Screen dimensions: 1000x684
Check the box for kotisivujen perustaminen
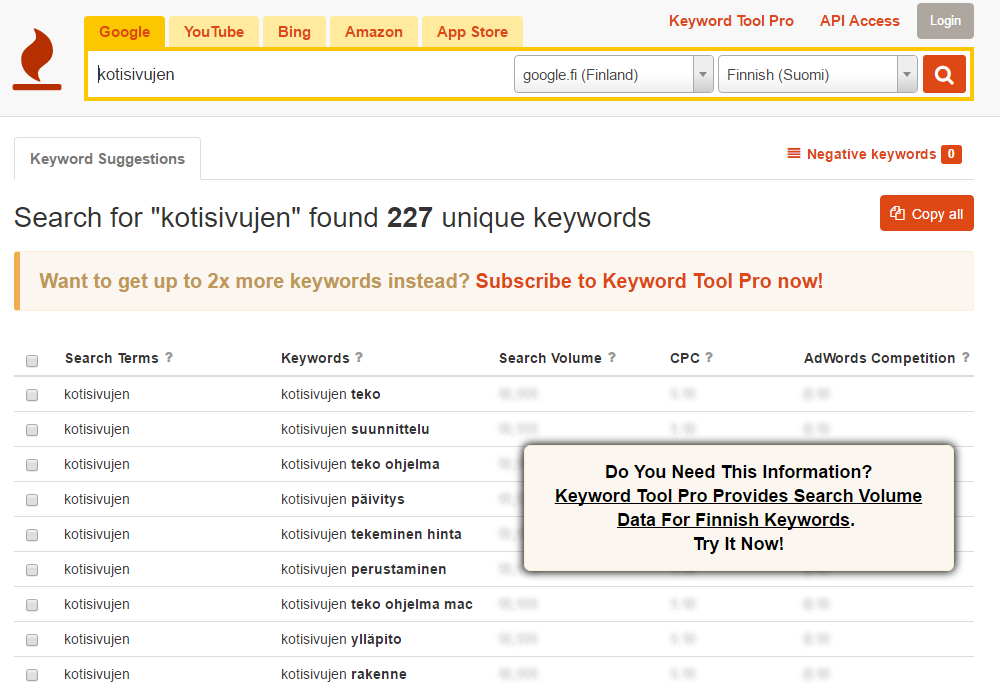pyautogui.click(x=32, y=571)
